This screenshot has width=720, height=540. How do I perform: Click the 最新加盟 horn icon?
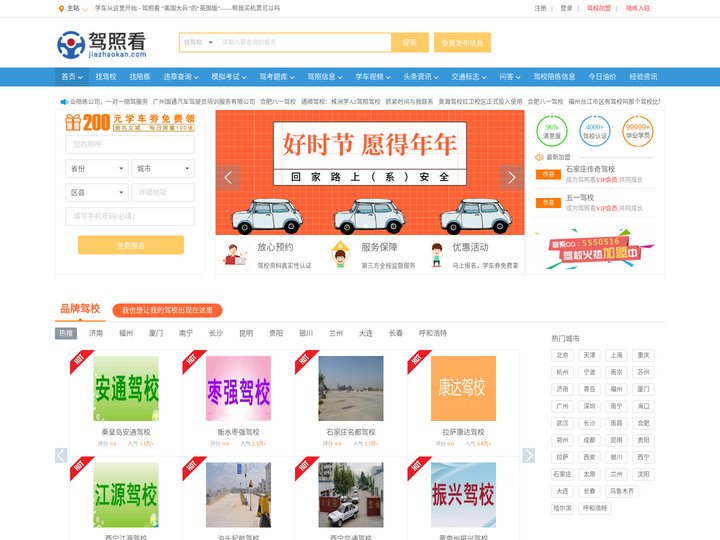pyautogui.click(x=539, y=157)
